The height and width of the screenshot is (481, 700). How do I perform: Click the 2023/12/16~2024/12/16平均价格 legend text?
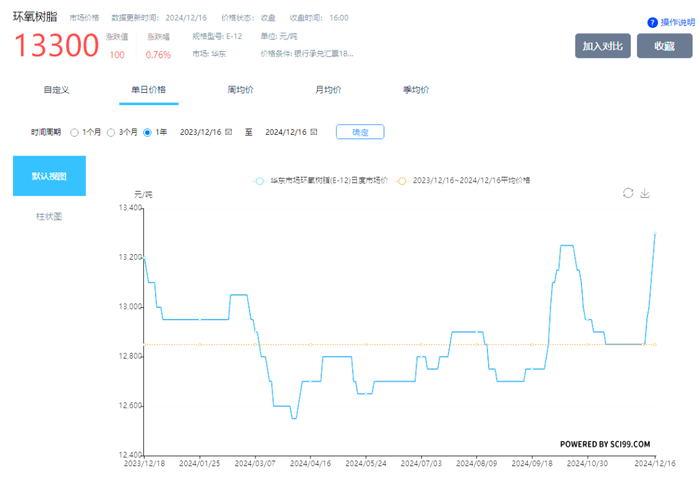[471, 180]
